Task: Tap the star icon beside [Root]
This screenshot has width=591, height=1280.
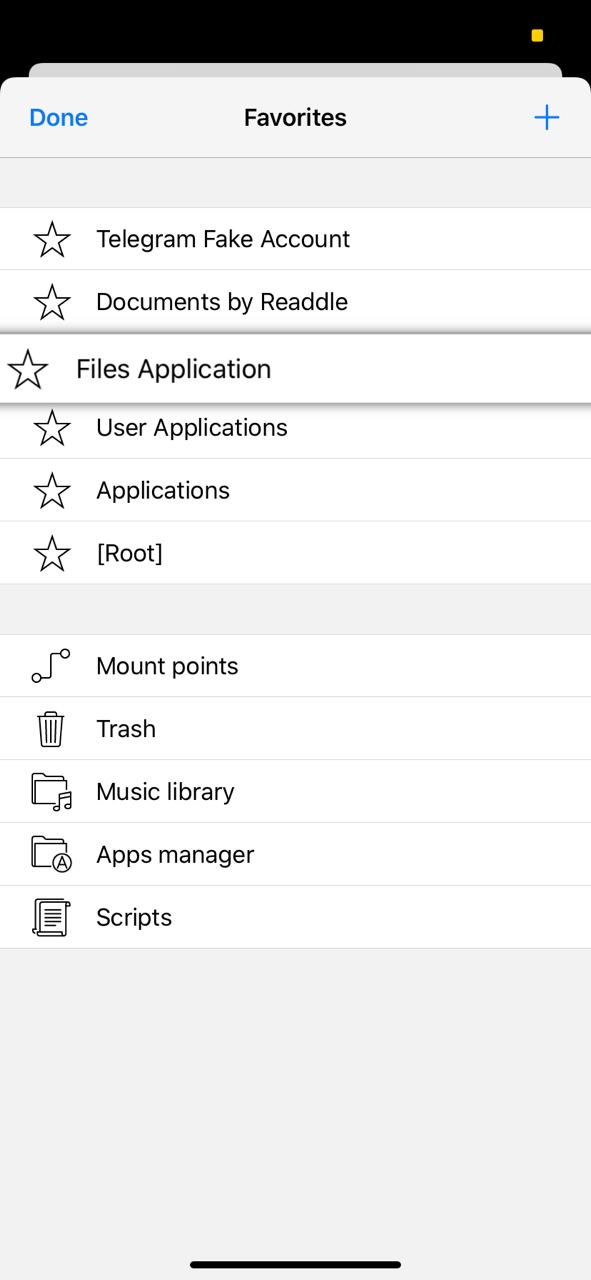Action: tap(52, 554)
